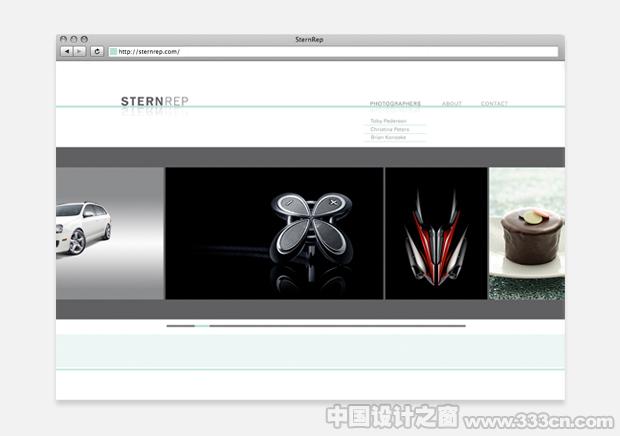Open the red and white razor heads photo
The width and height of the screenshot is (620, 436).
click(x=436, y=233)
